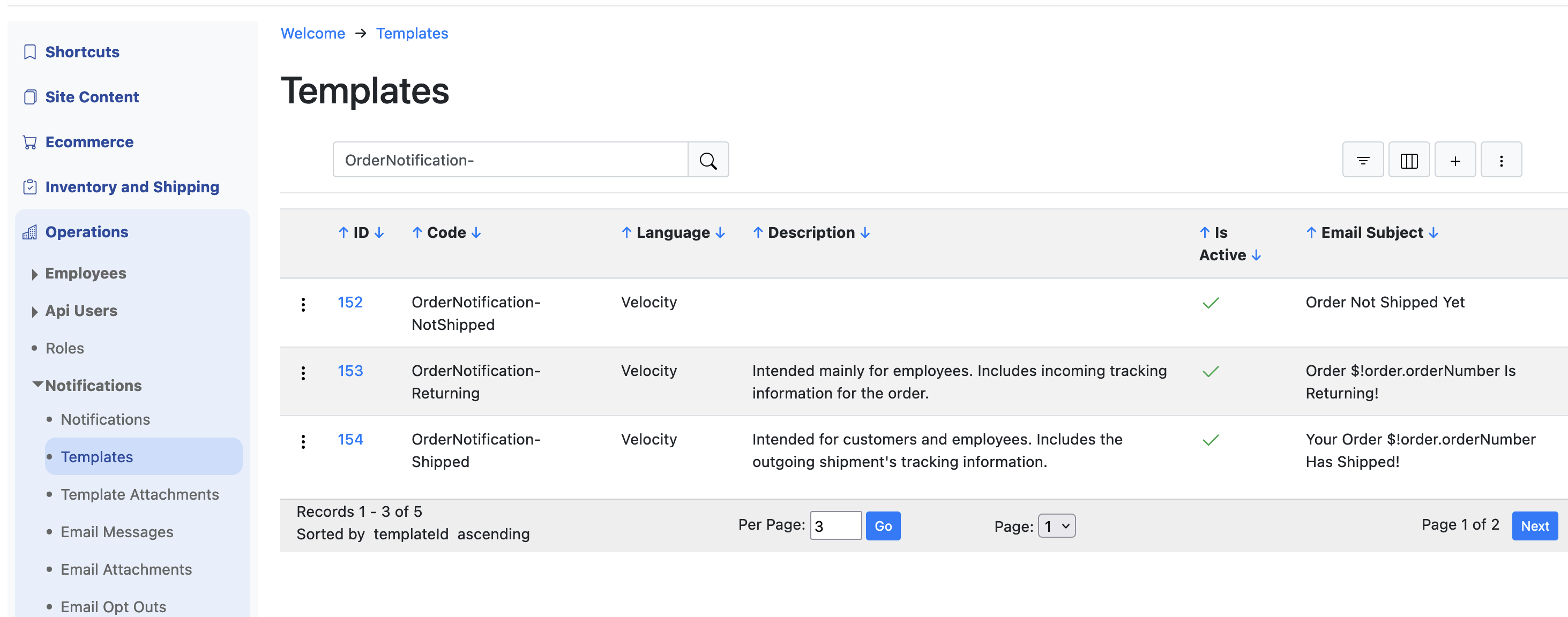This screenshot has height=617, width=1568.
Task: Sort ID column ascending arrow
Action: 344,232
